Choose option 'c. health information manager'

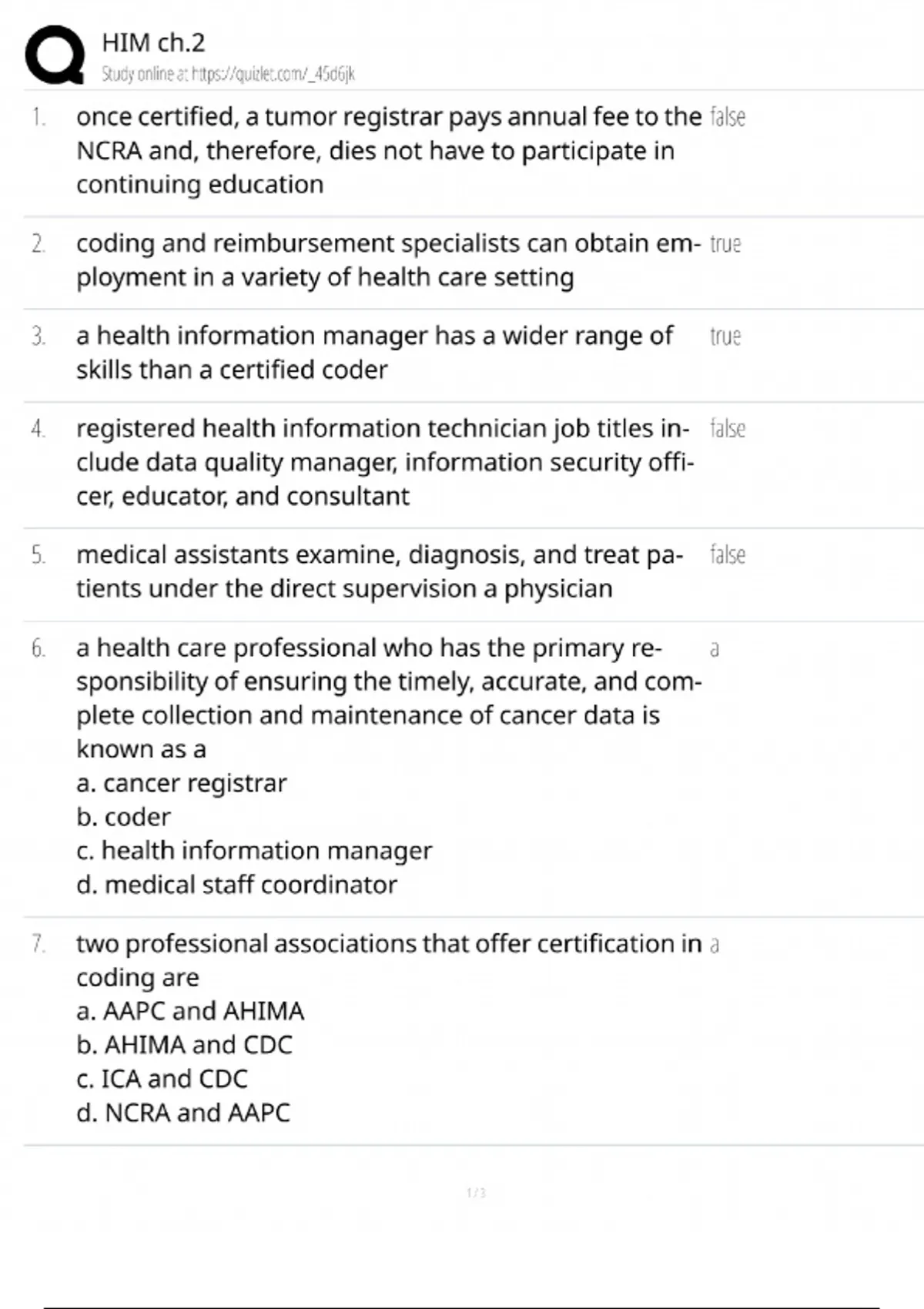[254, 851]
